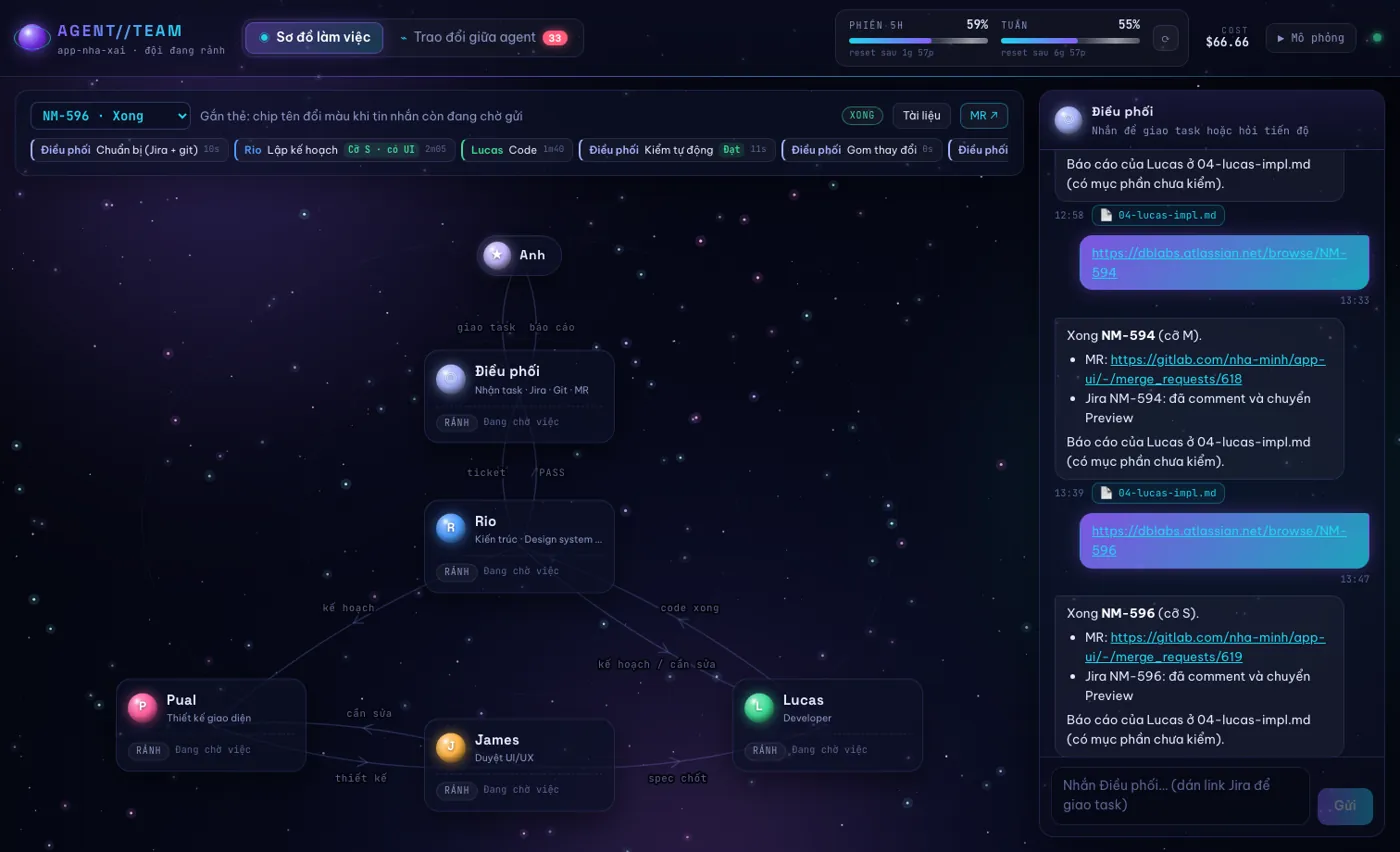Click the "code xong" edge label
1400x852 pixels.
pos(690,608)
